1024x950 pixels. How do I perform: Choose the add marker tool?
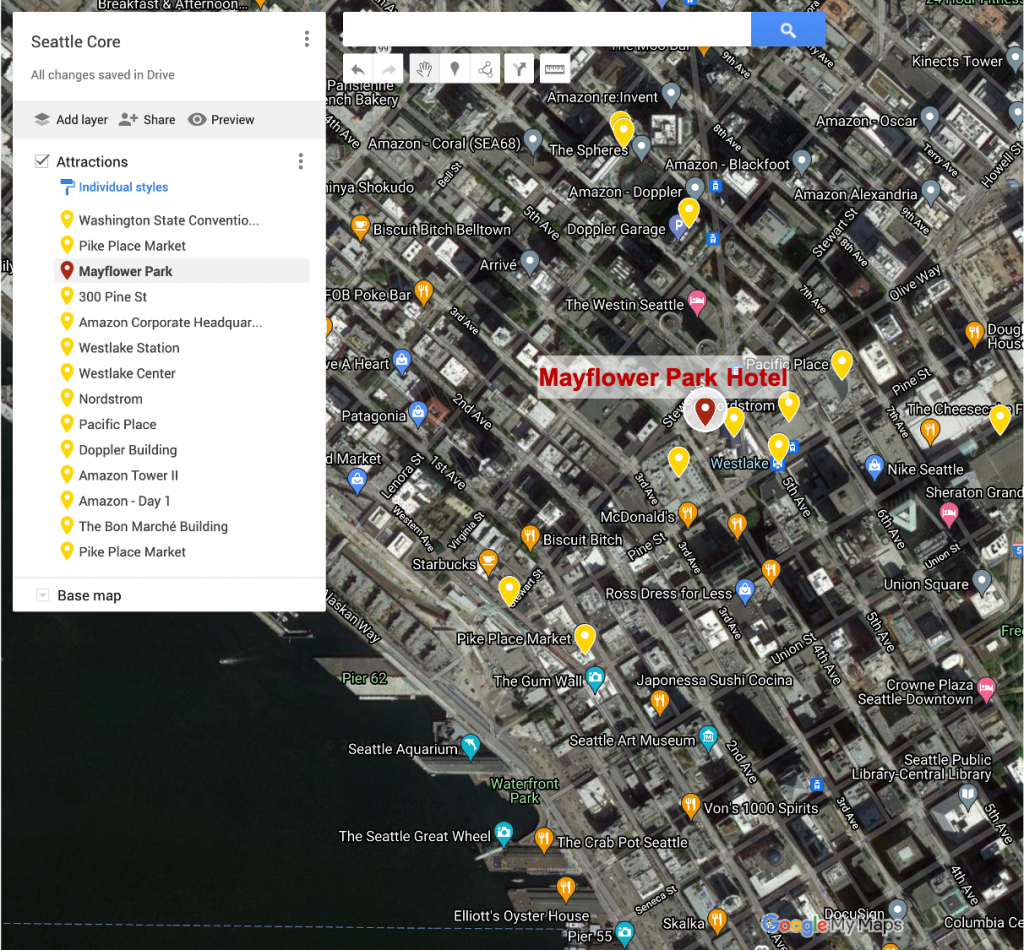pyautogui.click(x=455, y=69)
